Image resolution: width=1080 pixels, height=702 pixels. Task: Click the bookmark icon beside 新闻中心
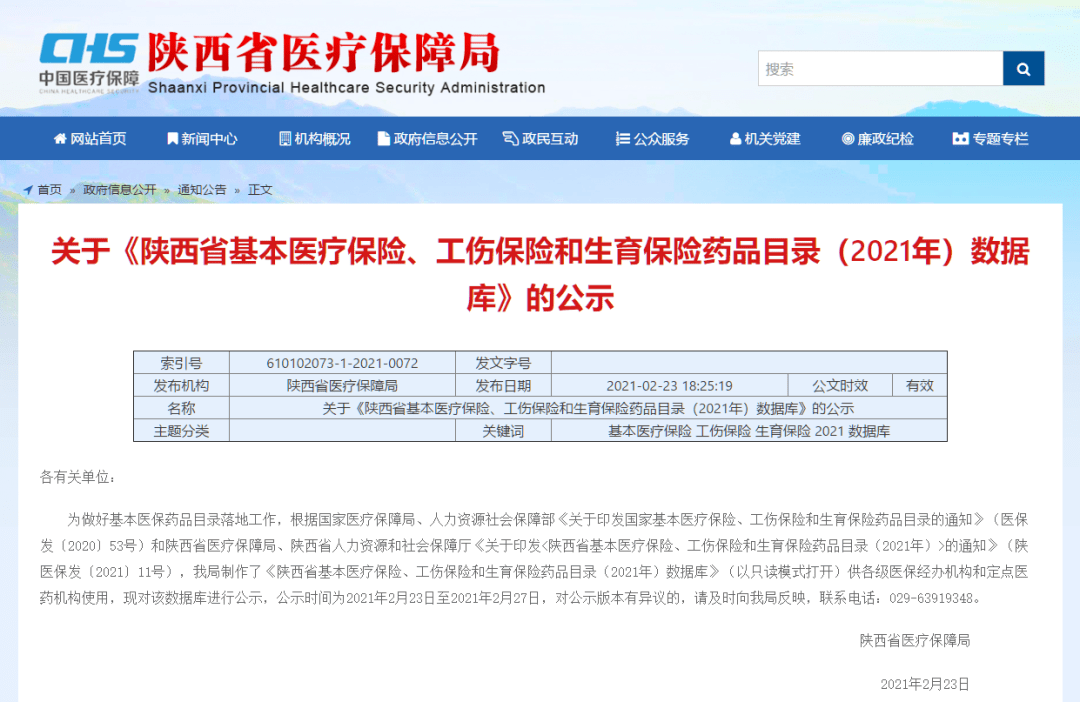172,139
